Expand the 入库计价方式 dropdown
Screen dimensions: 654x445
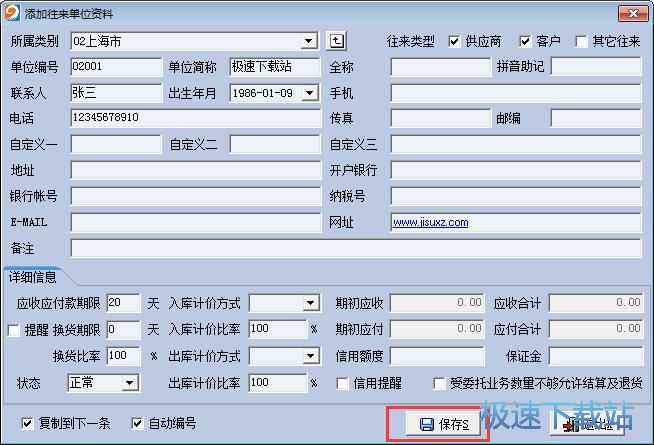311,303
